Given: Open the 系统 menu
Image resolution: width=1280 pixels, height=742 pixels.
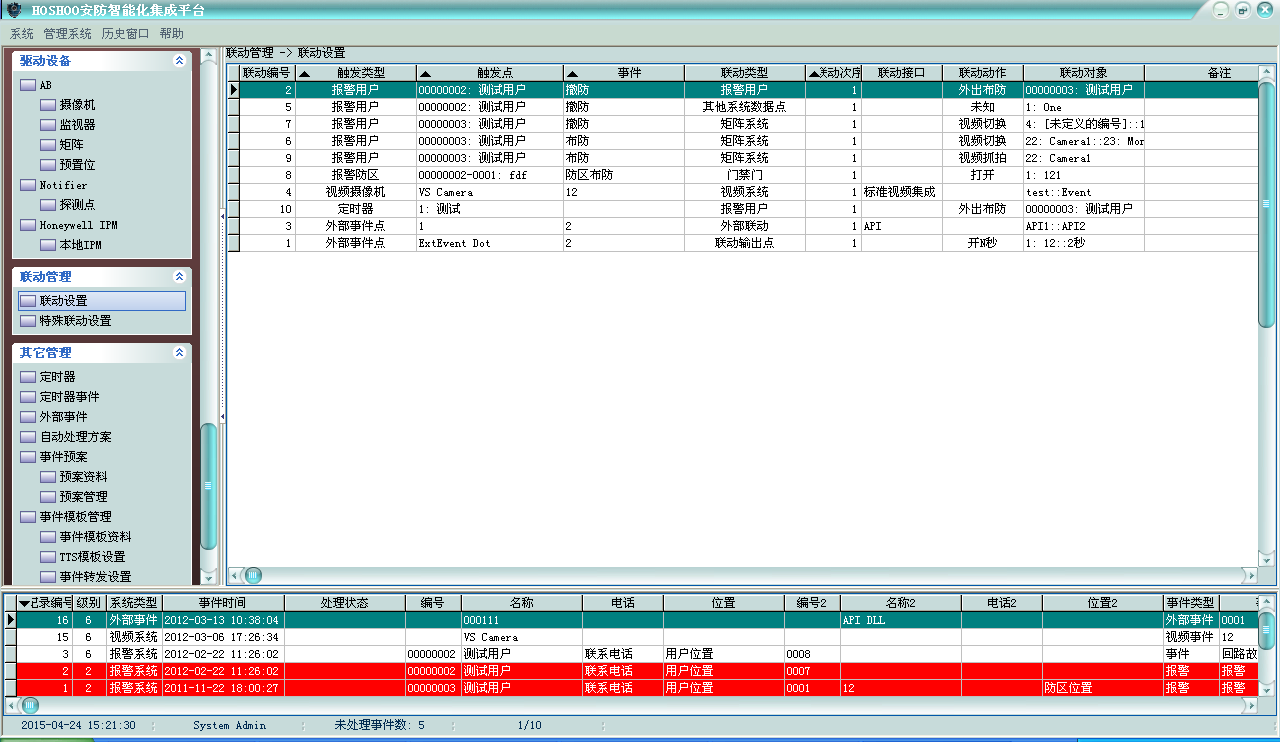Looking at the screenshot, I should (21, 34).
